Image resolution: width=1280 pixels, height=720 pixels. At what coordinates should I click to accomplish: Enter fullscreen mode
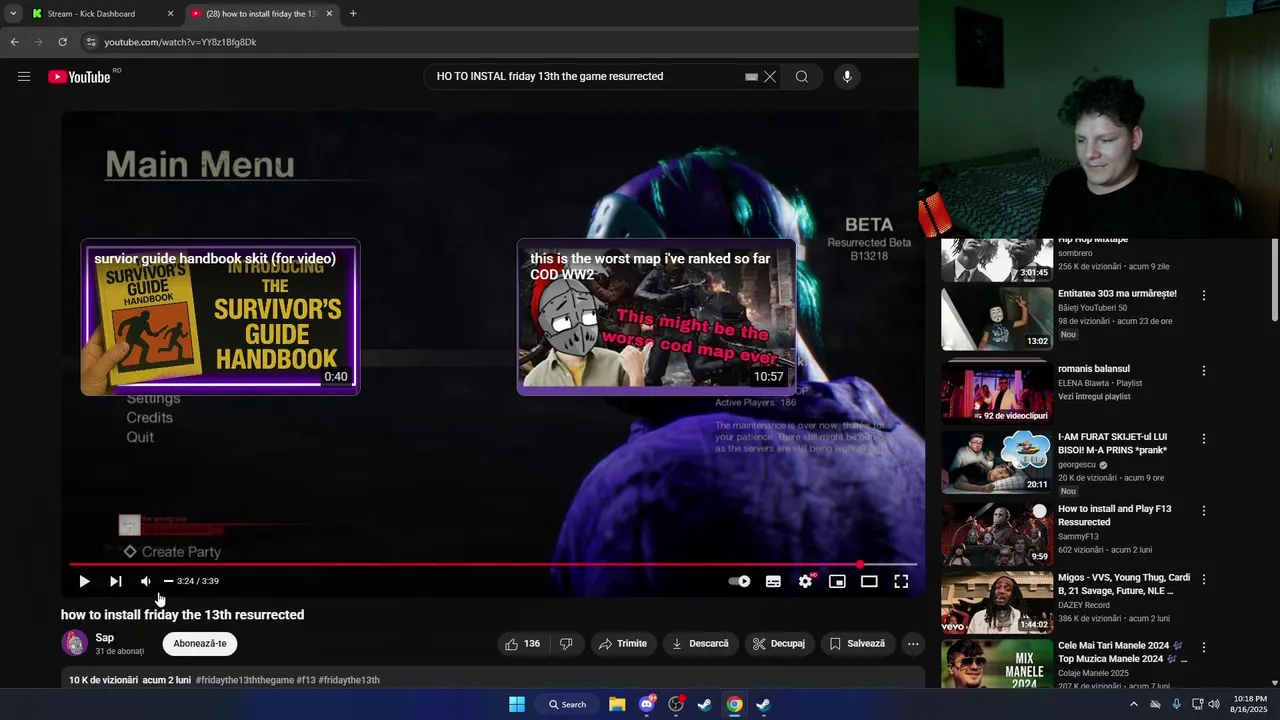(901, 581)
